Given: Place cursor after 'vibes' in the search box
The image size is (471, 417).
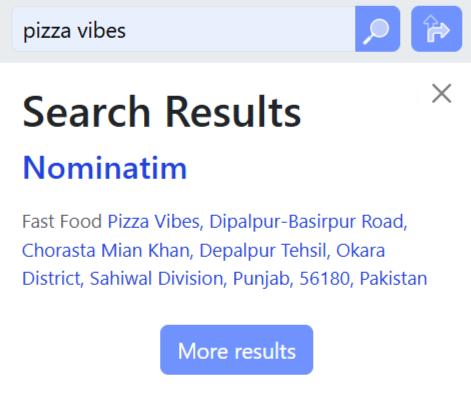Looking at the screenshot, I should (x=127, y=31).
